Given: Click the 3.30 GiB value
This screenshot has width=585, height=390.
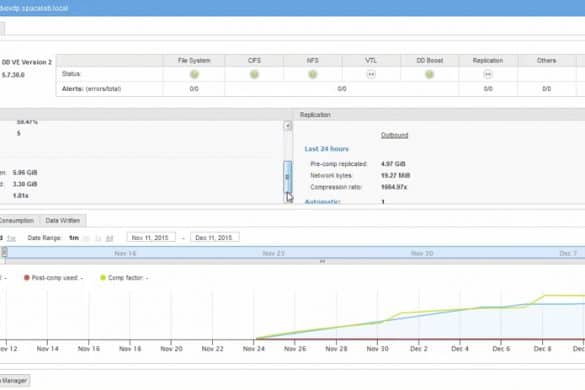Looking at the screenshot, I should [25, 184].
